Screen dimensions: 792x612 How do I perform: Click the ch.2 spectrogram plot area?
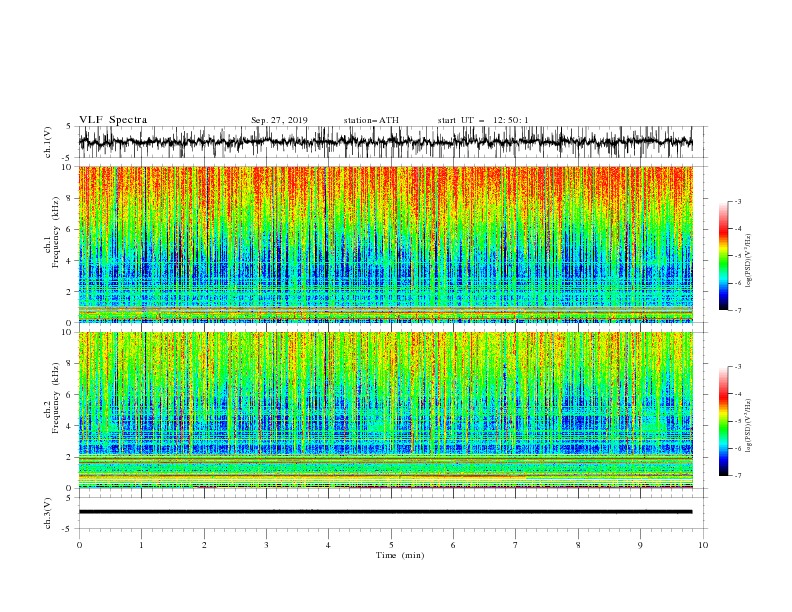tap(385, 410)
